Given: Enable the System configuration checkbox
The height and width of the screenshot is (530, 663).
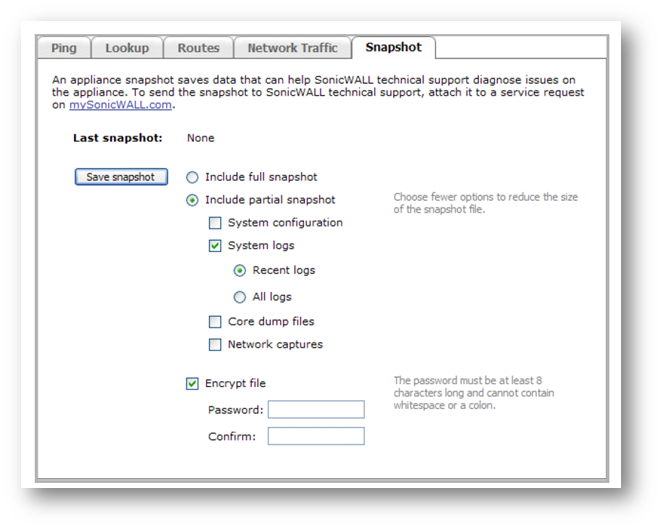Looking at the screenshot, I should [x=215, y=223].
